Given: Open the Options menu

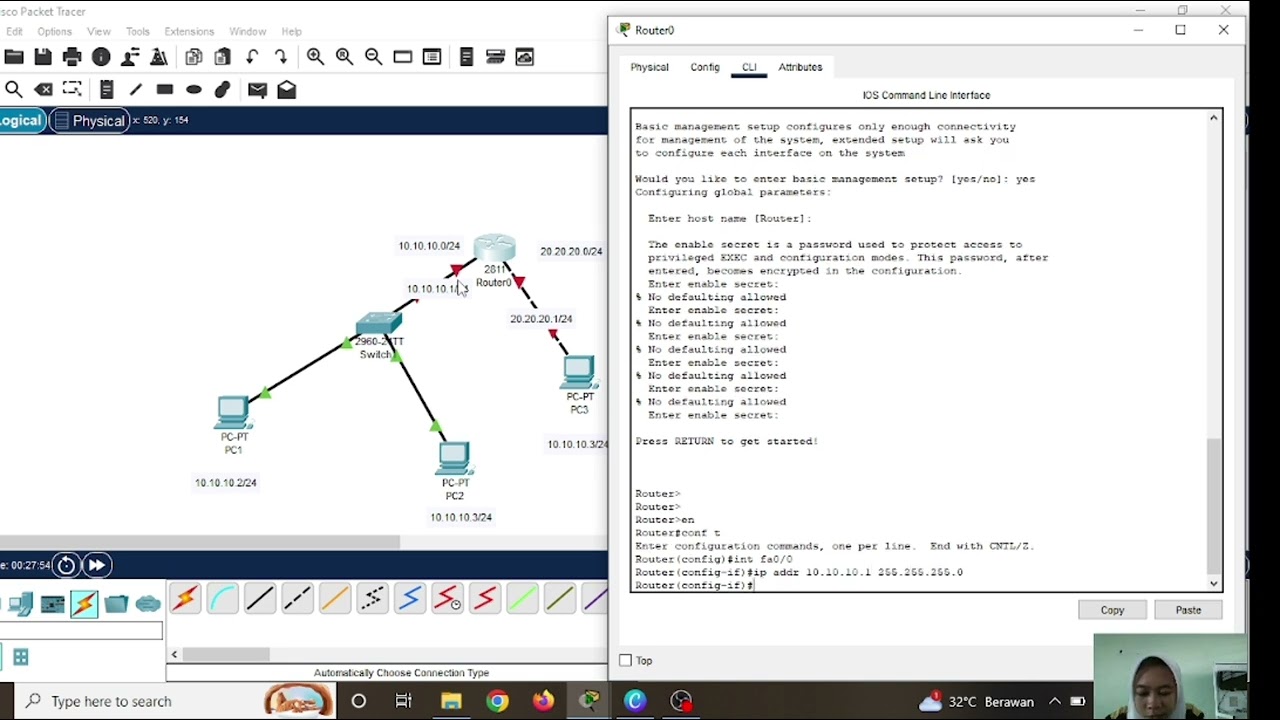Looking at the screenshot, I should (54, 31).
